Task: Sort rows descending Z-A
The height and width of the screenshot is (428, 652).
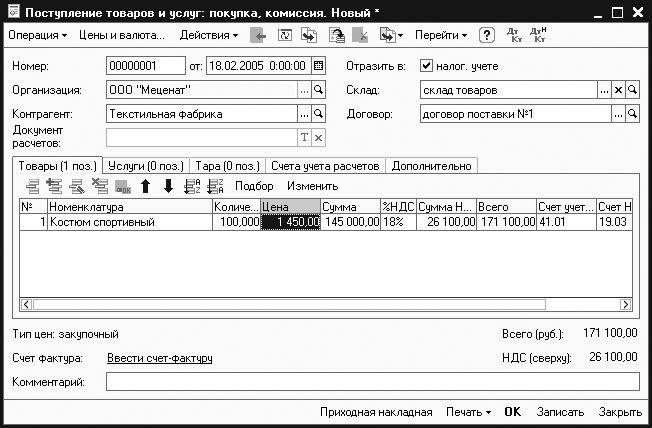Action: tap(215, 186)
